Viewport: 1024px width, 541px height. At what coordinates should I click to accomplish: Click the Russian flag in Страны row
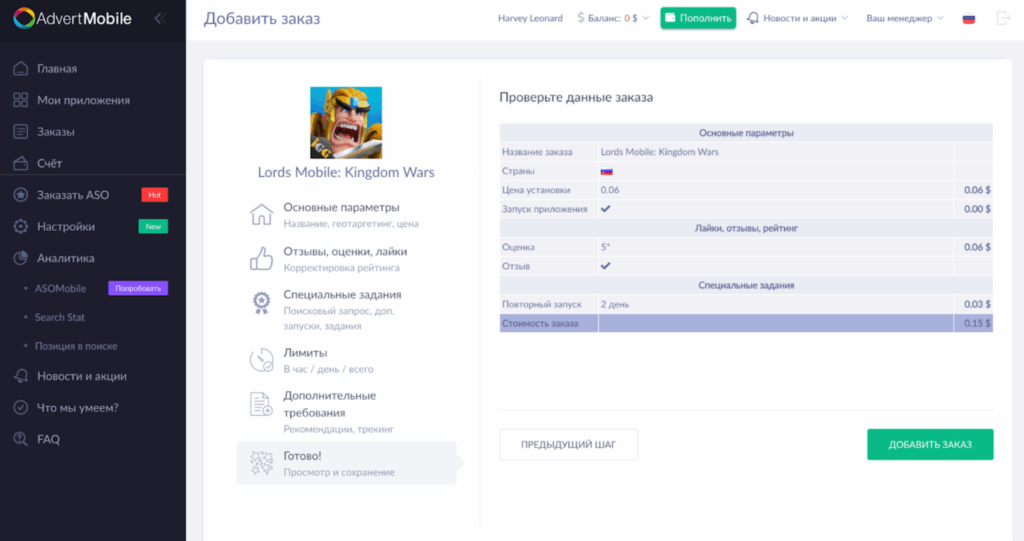click(607, 171)
